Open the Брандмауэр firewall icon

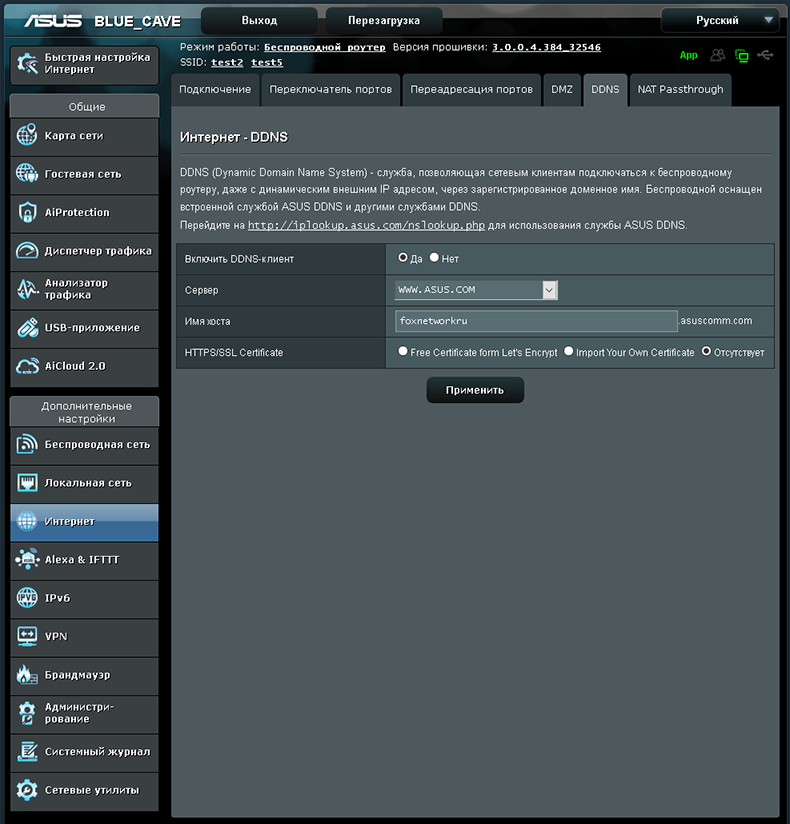click(27, 675)
